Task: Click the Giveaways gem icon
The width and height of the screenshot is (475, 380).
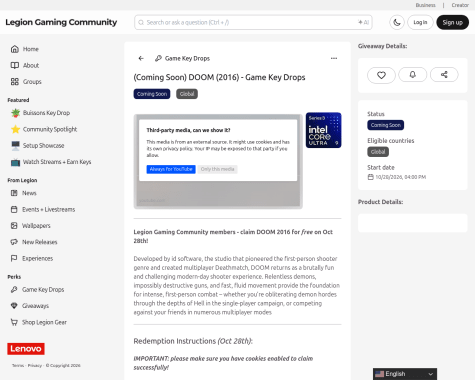Action: (14, 306)
